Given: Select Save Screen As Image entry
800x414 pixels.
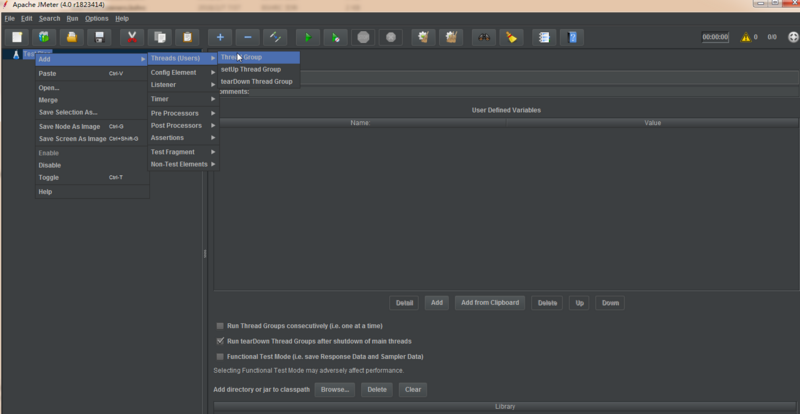Looking at the screenshot, I should pos(92,139).
